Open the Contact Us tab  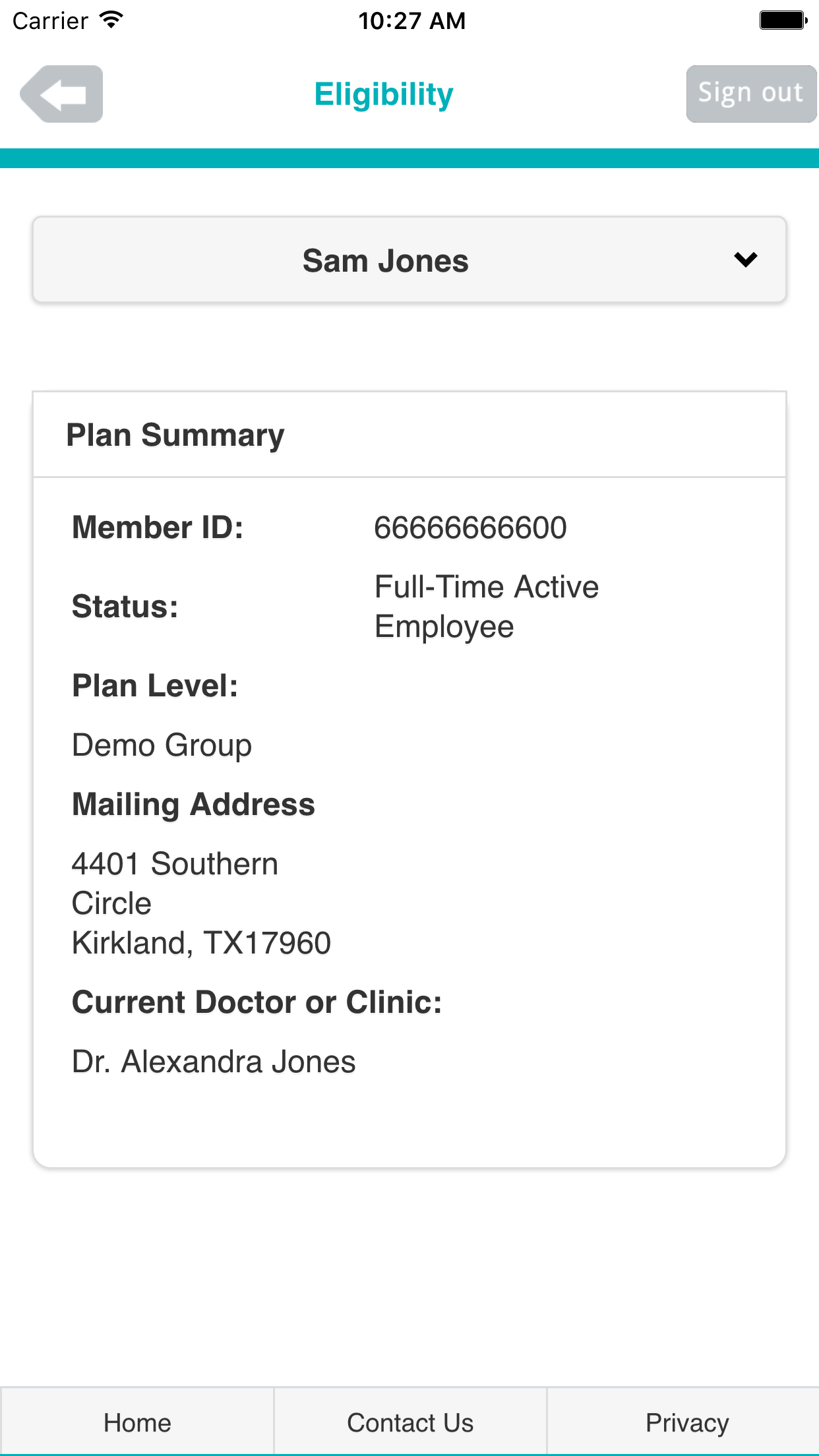(x=410, y=1422)
